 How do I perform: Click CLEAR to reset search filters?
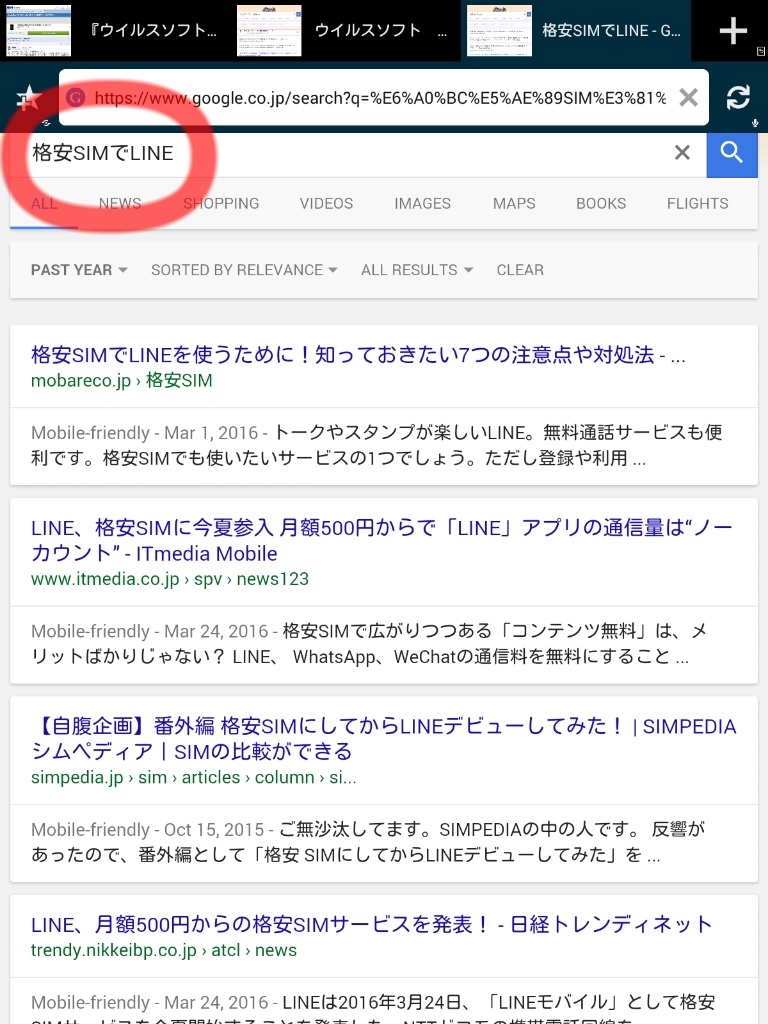coord(520,270)
